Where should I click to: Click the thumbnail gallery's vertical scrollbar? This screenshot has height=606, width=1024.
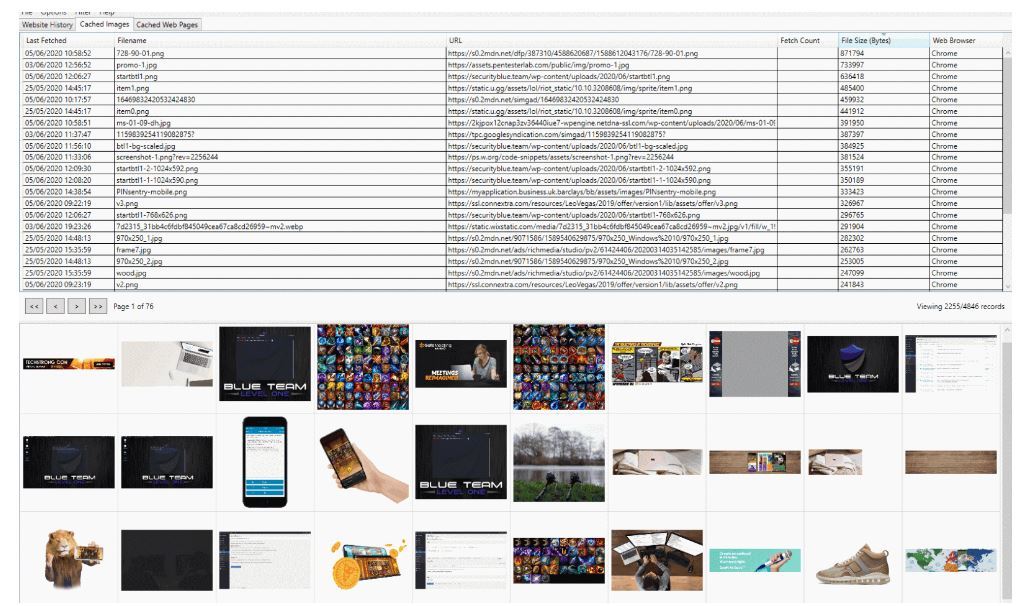(x=1006, y=464)
